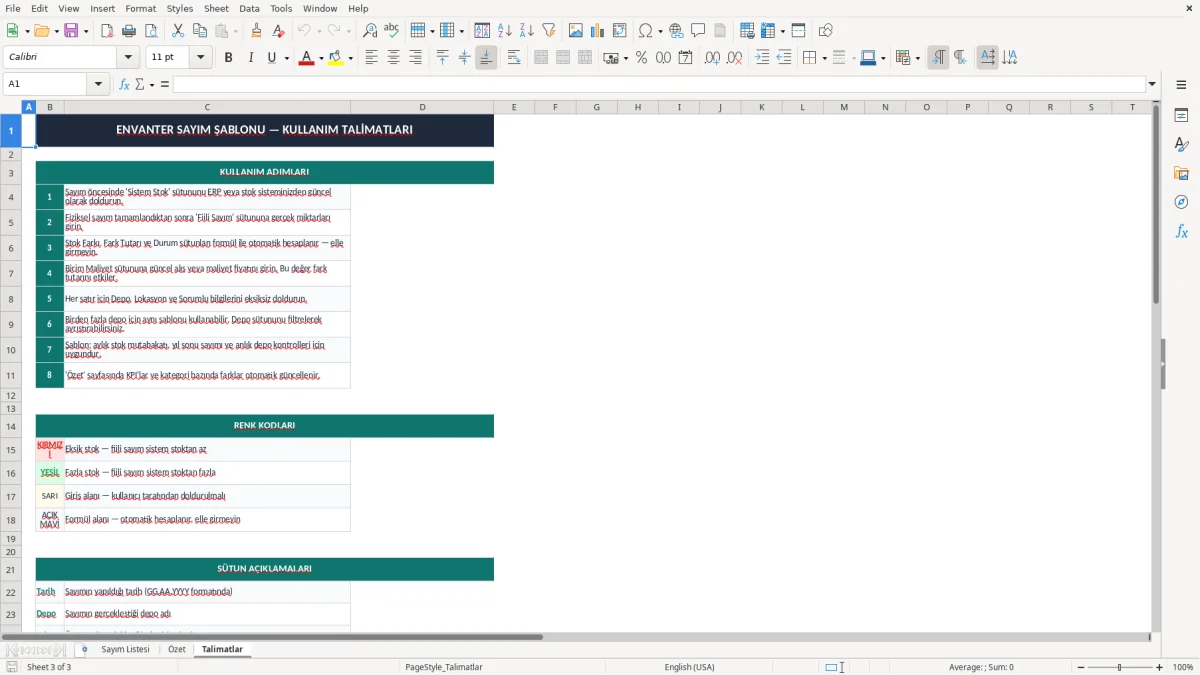1200x675 pixels.
Task: Click the Sort Ascending icon
Action: tap(505, 31)
